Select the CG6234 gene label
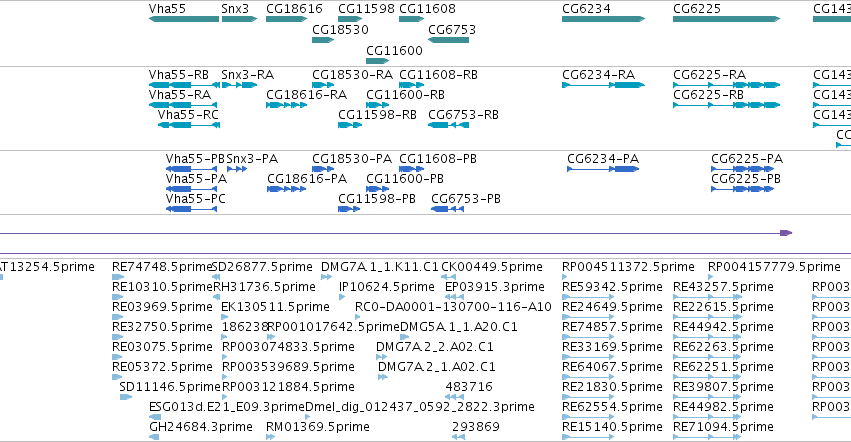 tap(586, 9)
